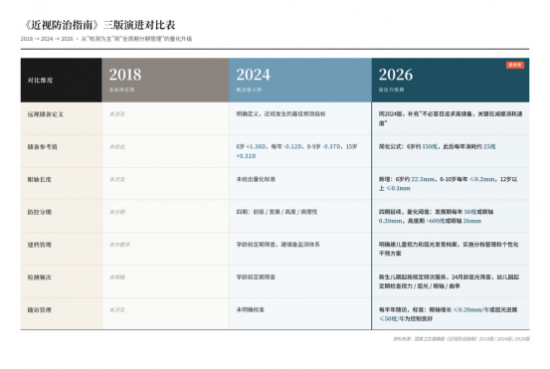
Task: Click the 2018 column header
Action: 166,80
